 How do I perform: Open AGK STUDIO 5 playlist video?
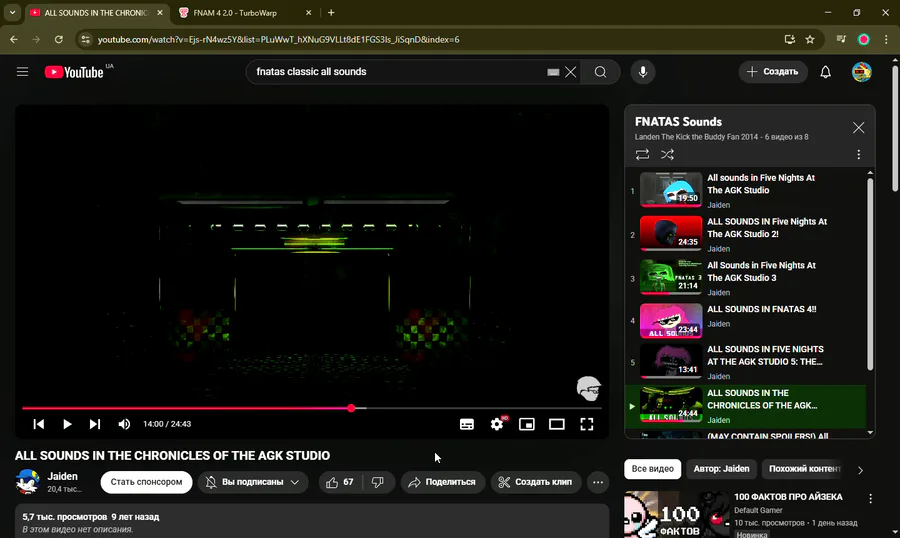(746, 362)
